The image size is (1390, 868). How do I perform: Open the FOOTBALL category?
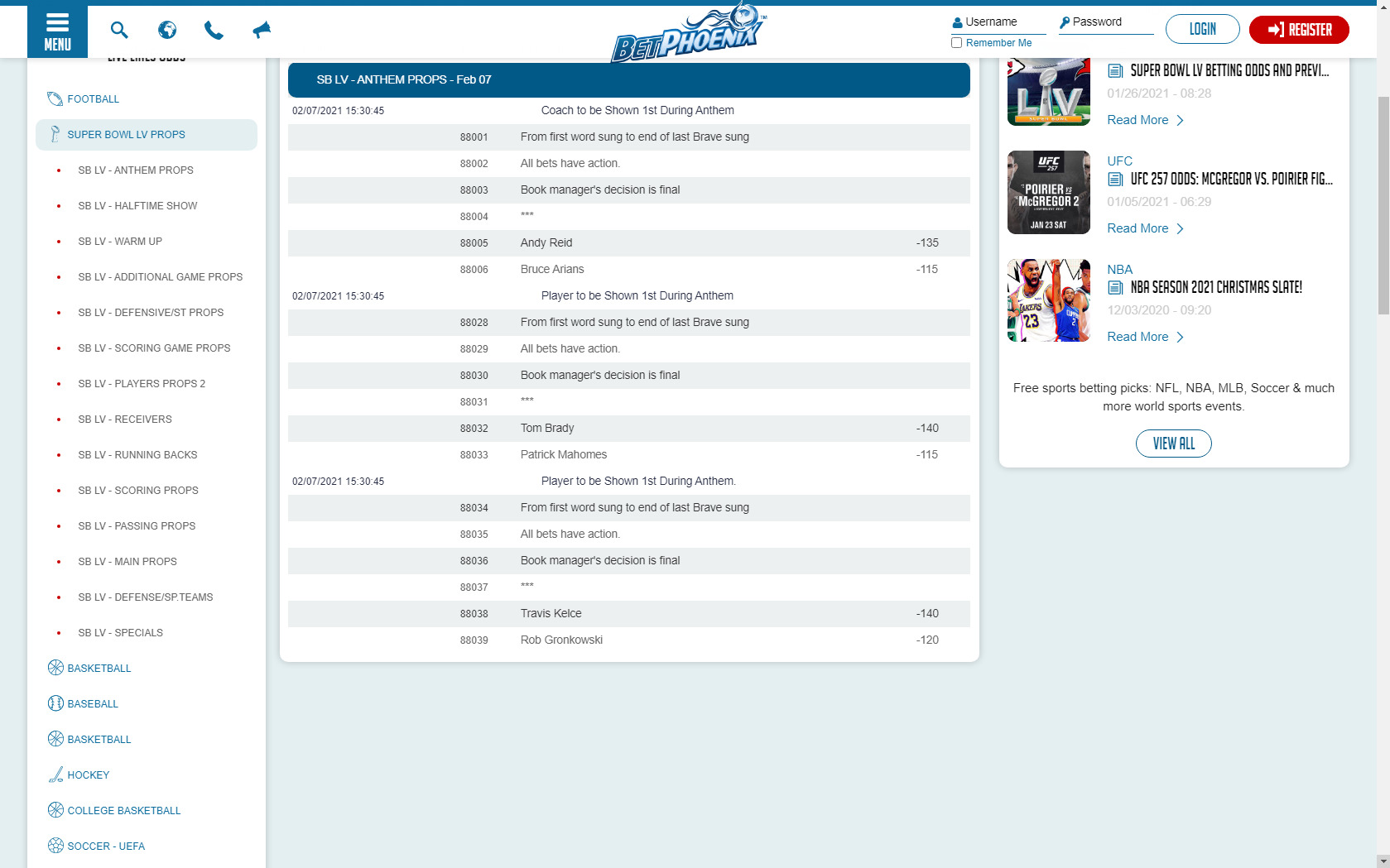(94, 99)
